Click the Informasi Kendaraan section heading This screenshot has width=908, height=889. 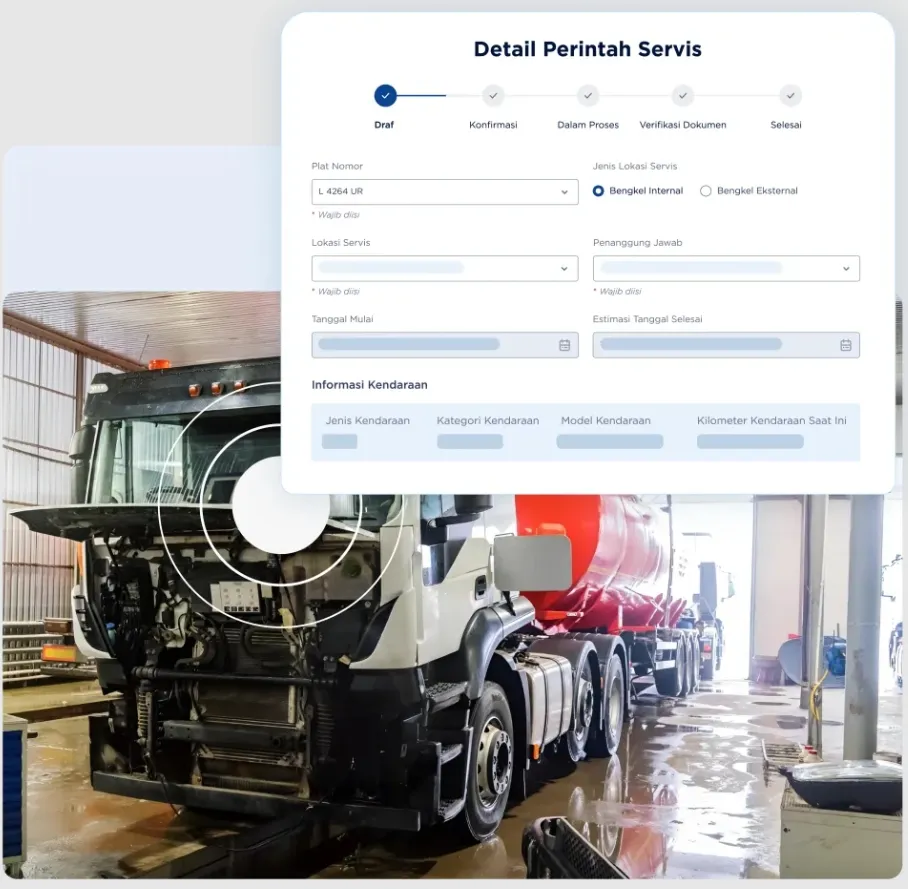click(369, 385)
